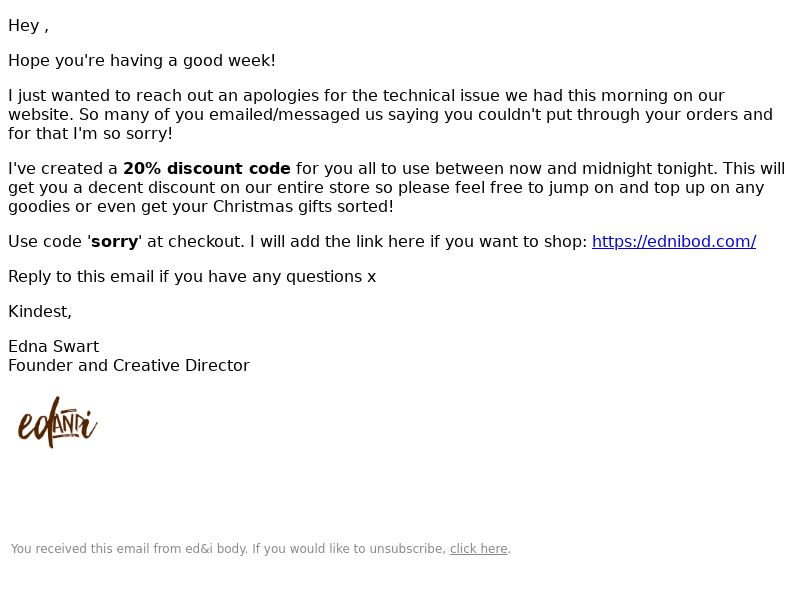Click the bold '20% discount code' text
This screenshot has height=600, width=800.
[x=207, y=168]
